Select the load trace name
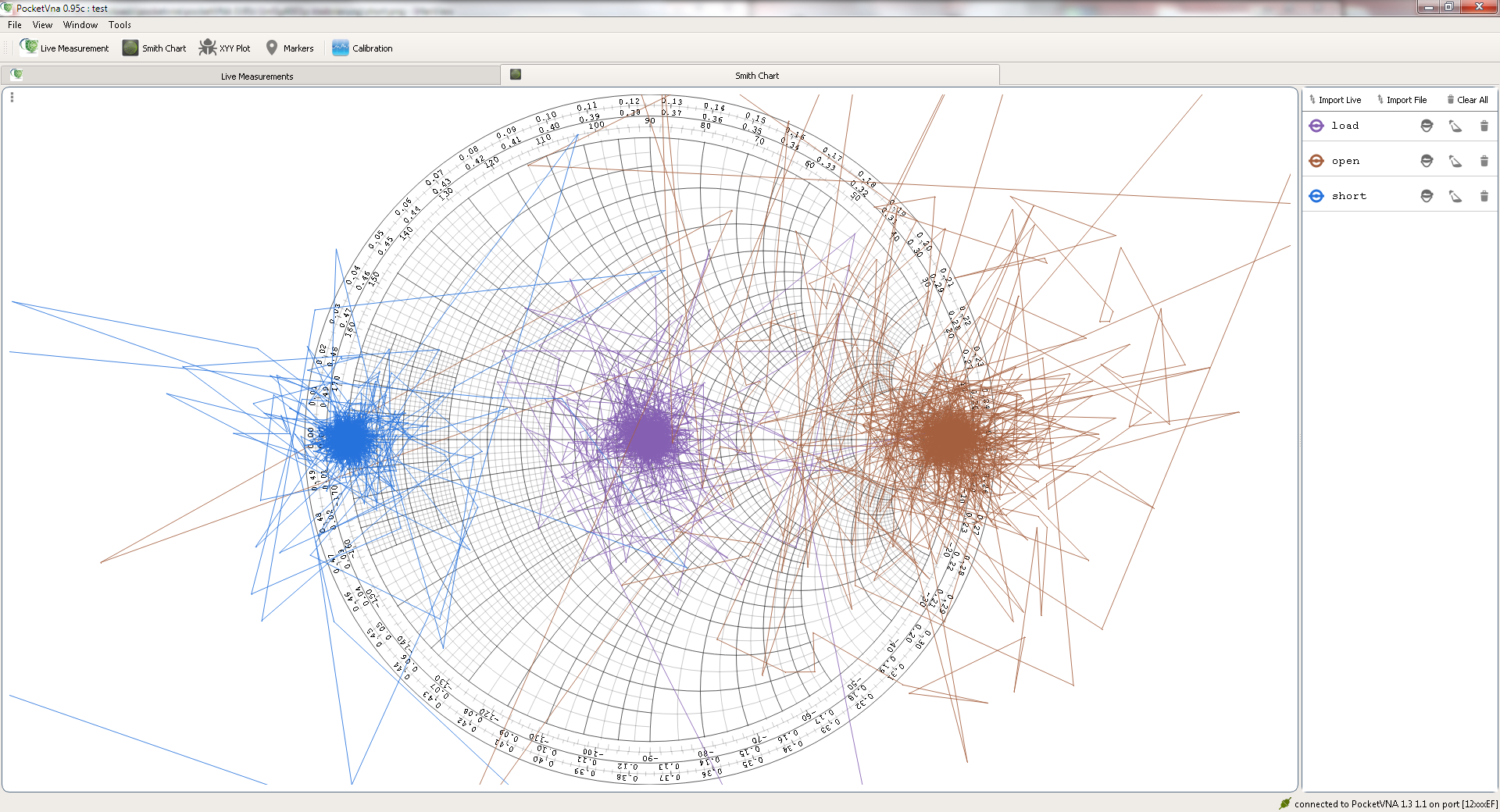1500x812 pixels. (1345, 126)
